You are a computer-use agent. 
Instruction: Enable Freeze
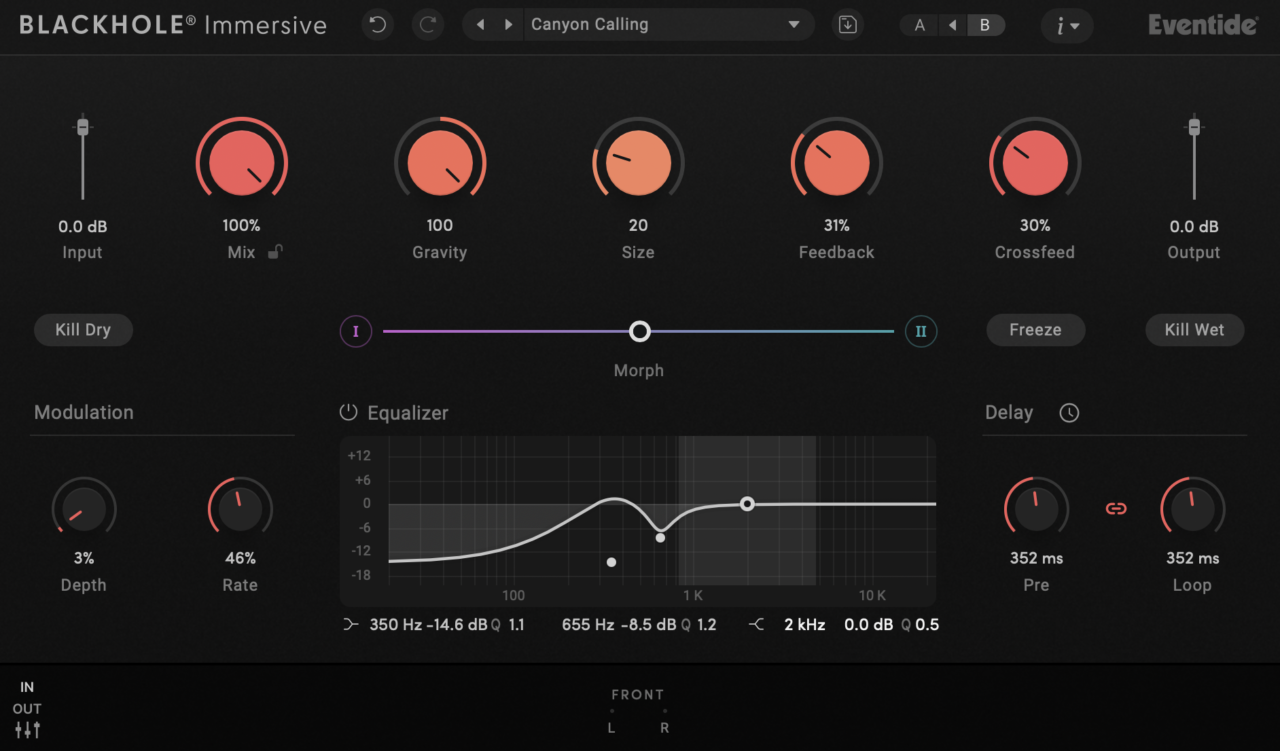tap(1035, 330)
